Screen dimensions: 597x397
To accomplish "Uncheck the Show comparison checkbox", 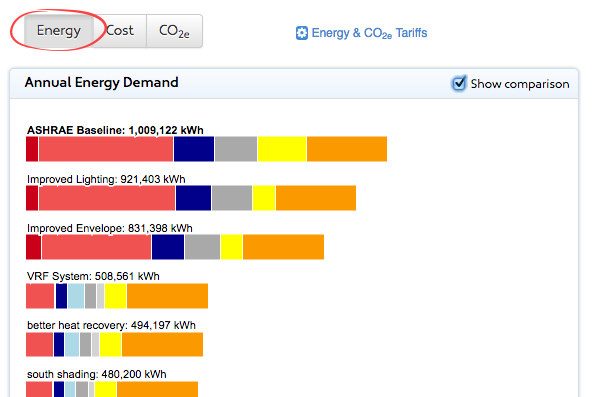I will click(459, 83).
